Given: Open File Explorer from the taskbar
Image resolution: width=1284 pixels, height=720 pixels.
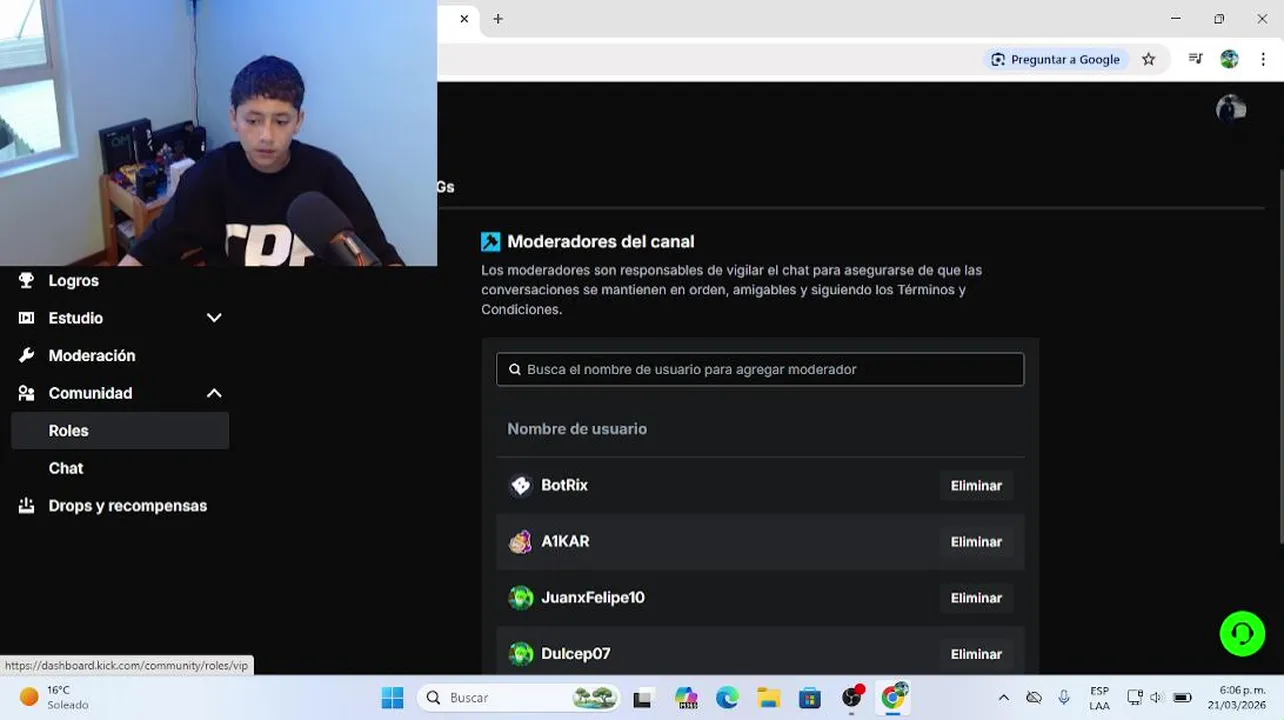Looking at the screenshot, I should (x=768, y=698).
